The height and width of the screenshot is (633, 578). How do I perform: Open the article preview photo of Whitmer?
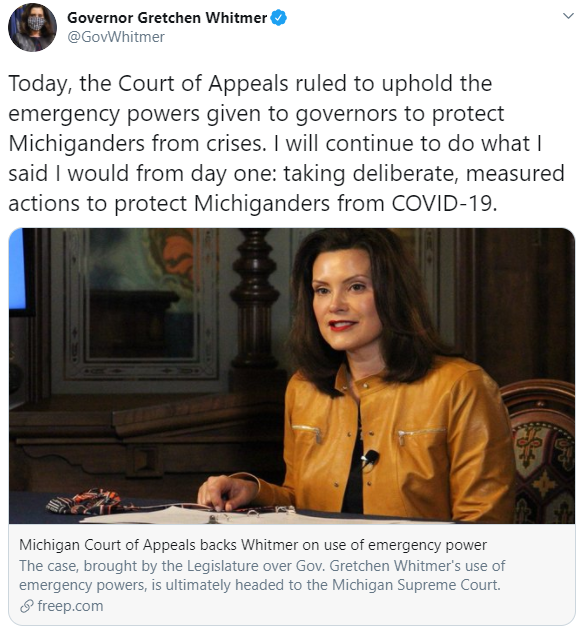292,376
